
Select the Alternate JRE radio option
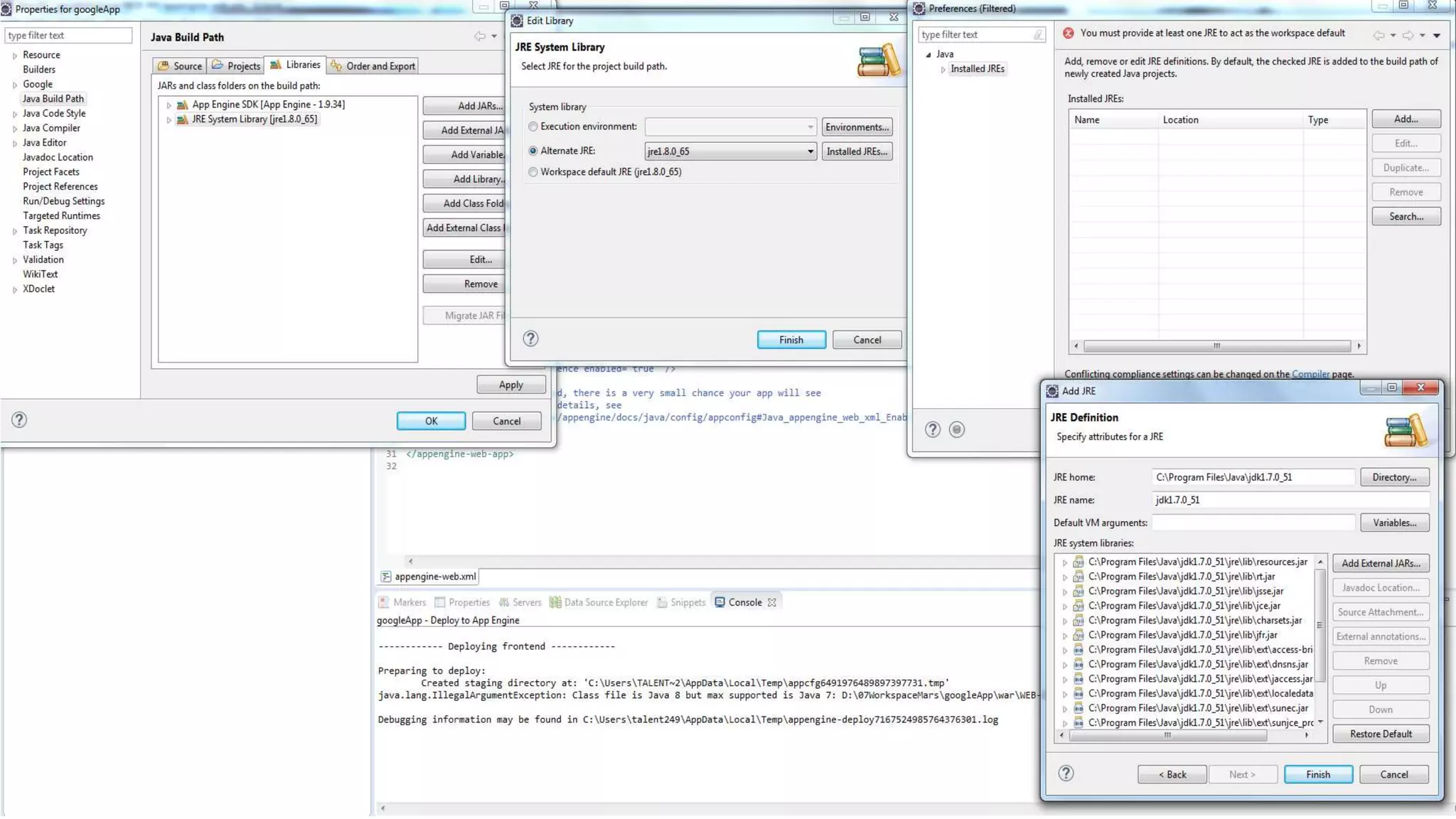click(533, 151)
